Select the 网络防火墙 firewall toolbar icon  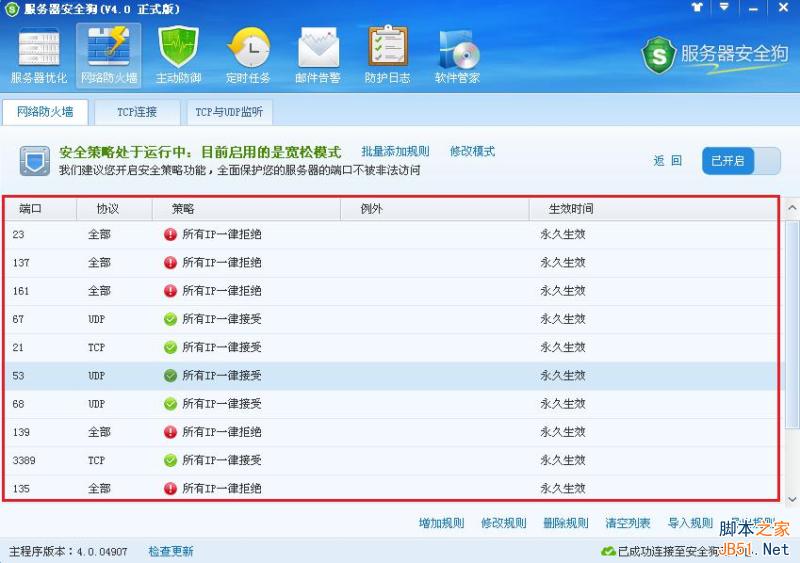(x=109, y=55)
